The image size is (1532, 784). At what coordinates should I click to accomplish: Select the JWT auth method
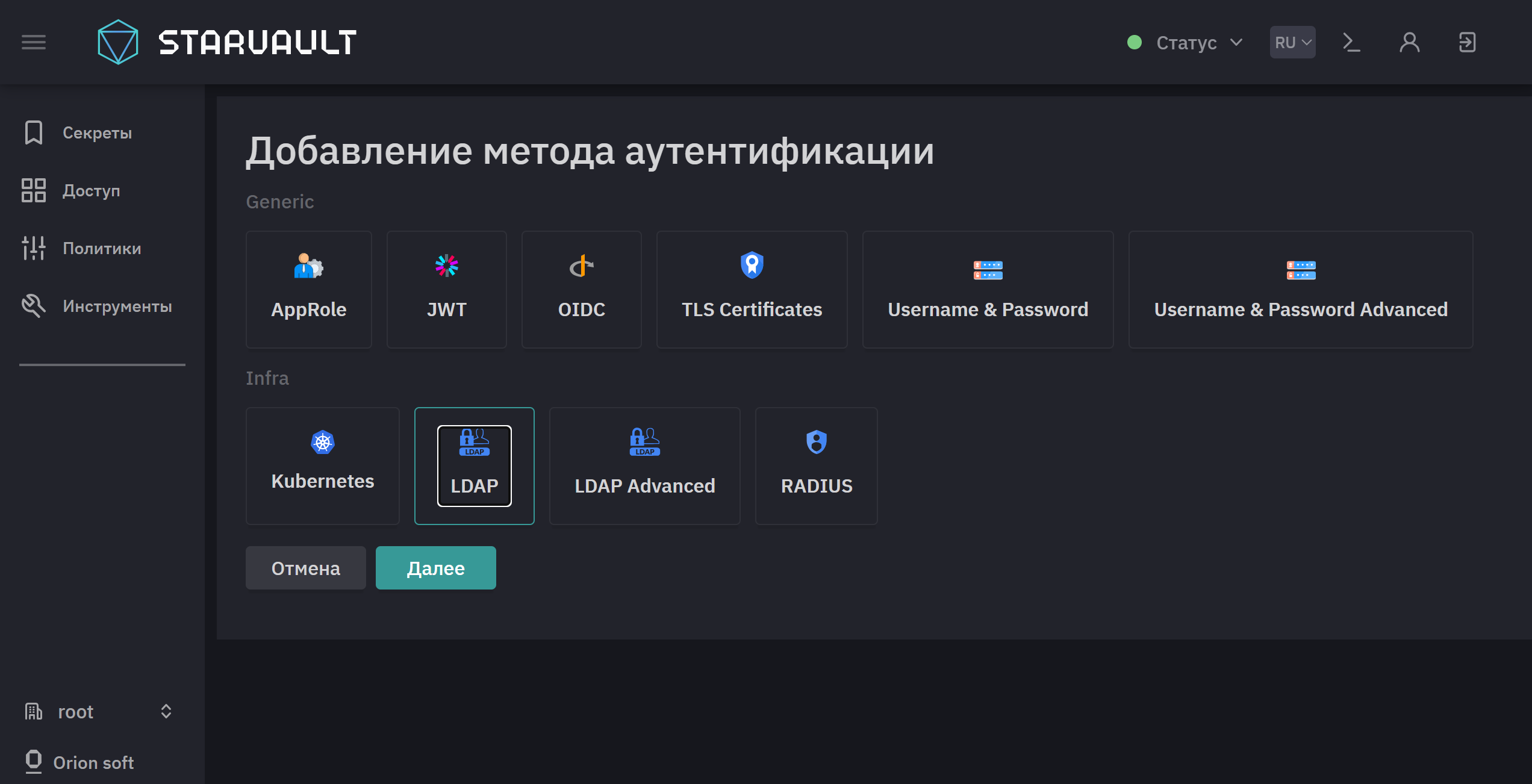[447, 290]
